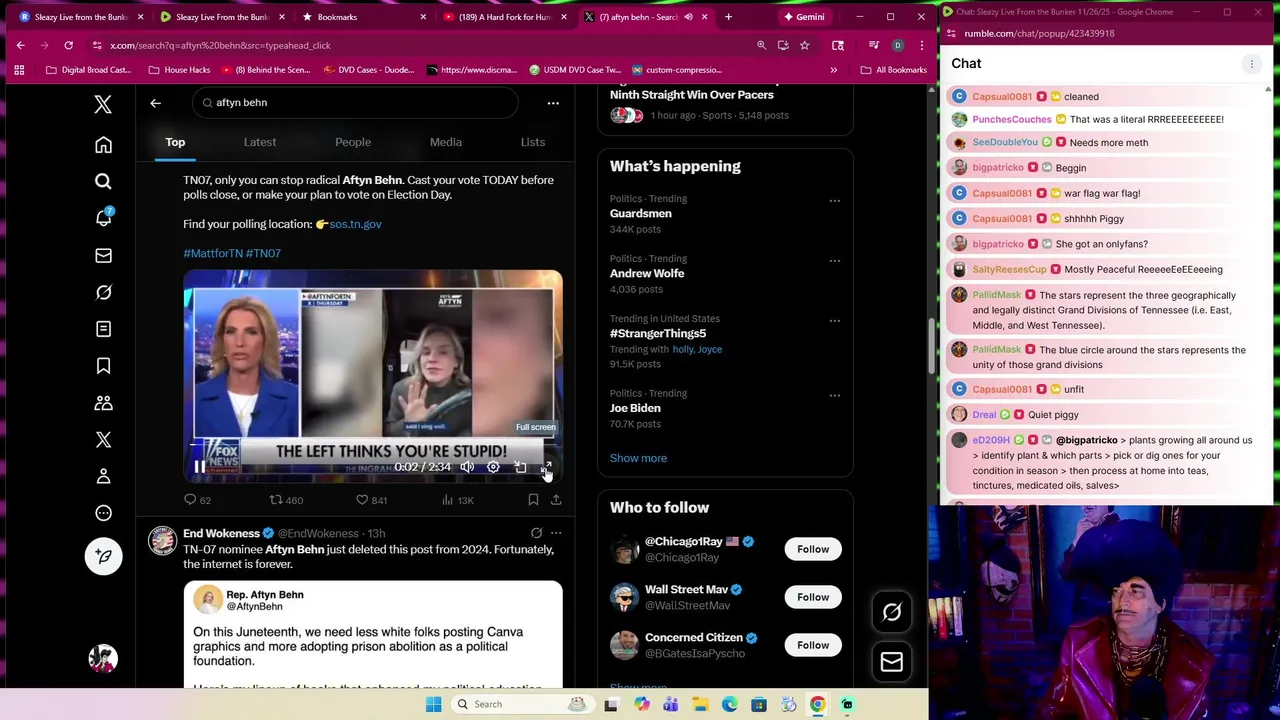Pause the Fox News video
Viewport: 1280px width, 720px height.
200,467
